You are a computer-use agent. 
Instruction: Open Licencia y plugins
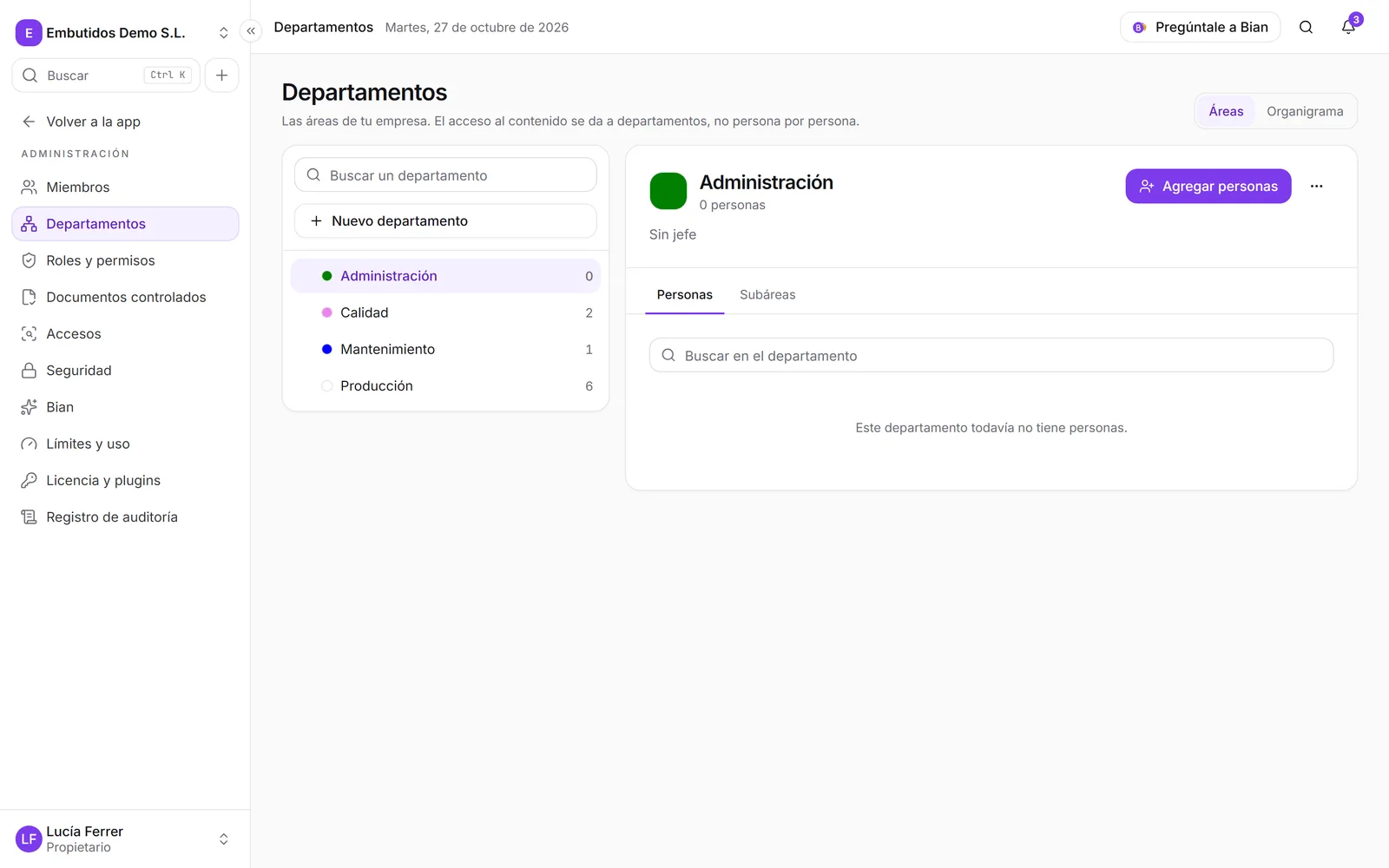(125, 481)
